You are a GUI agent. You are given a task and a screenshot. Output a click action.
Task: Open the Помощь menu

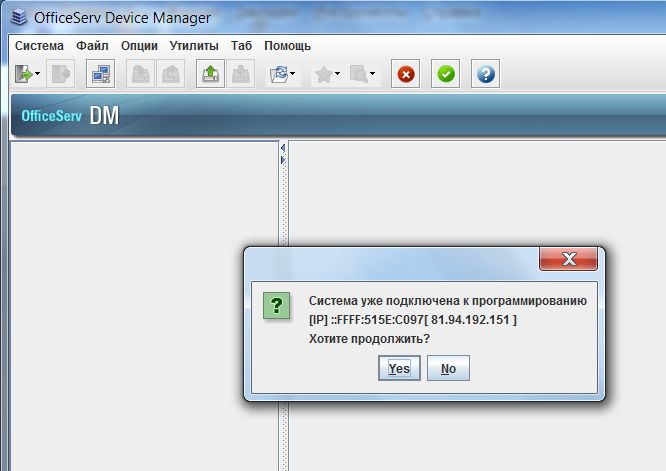point(288,45)
